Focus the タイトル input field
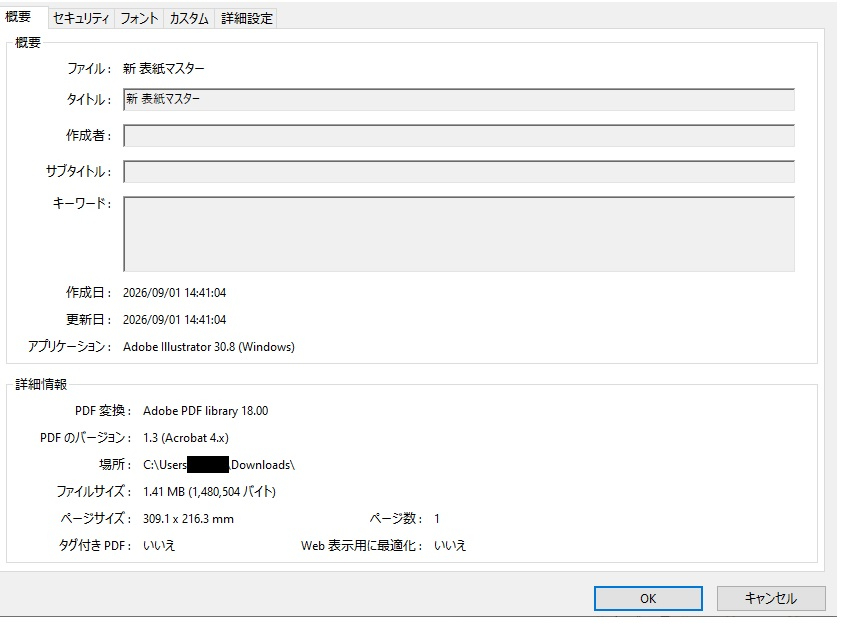Image resolution: width=852 pixels, height=638 pixels. click(x=459, y=99)
